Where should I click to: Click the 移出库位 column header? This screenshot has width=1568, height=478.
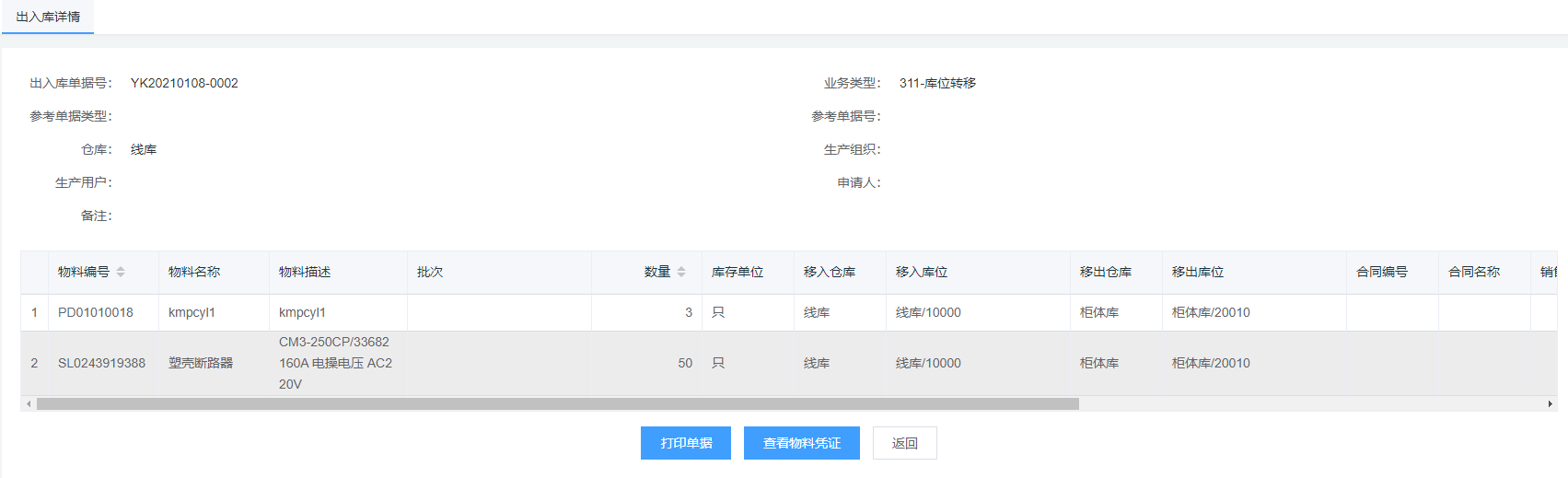click(x=1198, y=272)
